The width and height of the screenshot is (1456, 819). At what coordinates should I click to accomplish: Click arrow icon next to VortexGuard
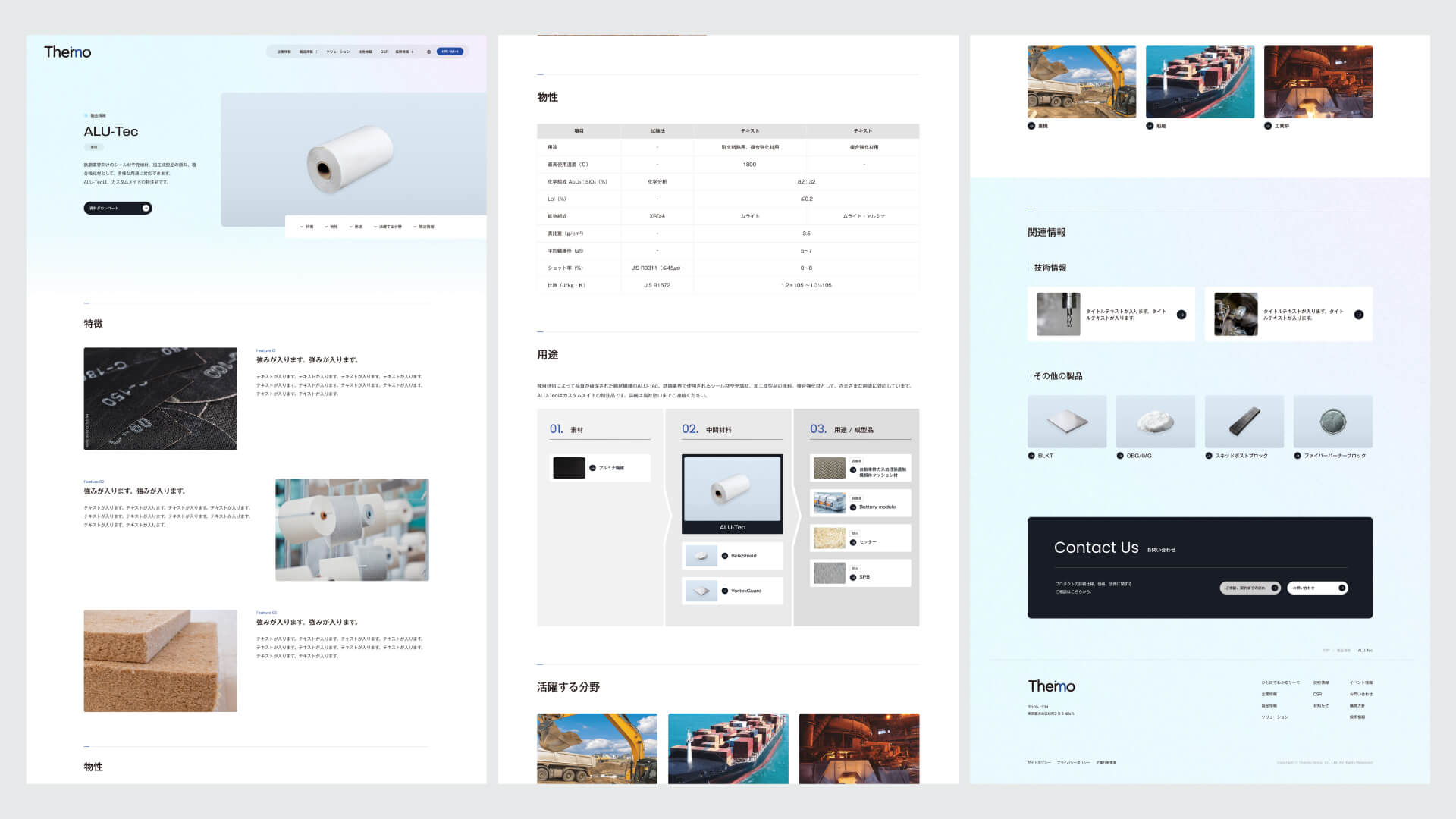click(725, 591)
